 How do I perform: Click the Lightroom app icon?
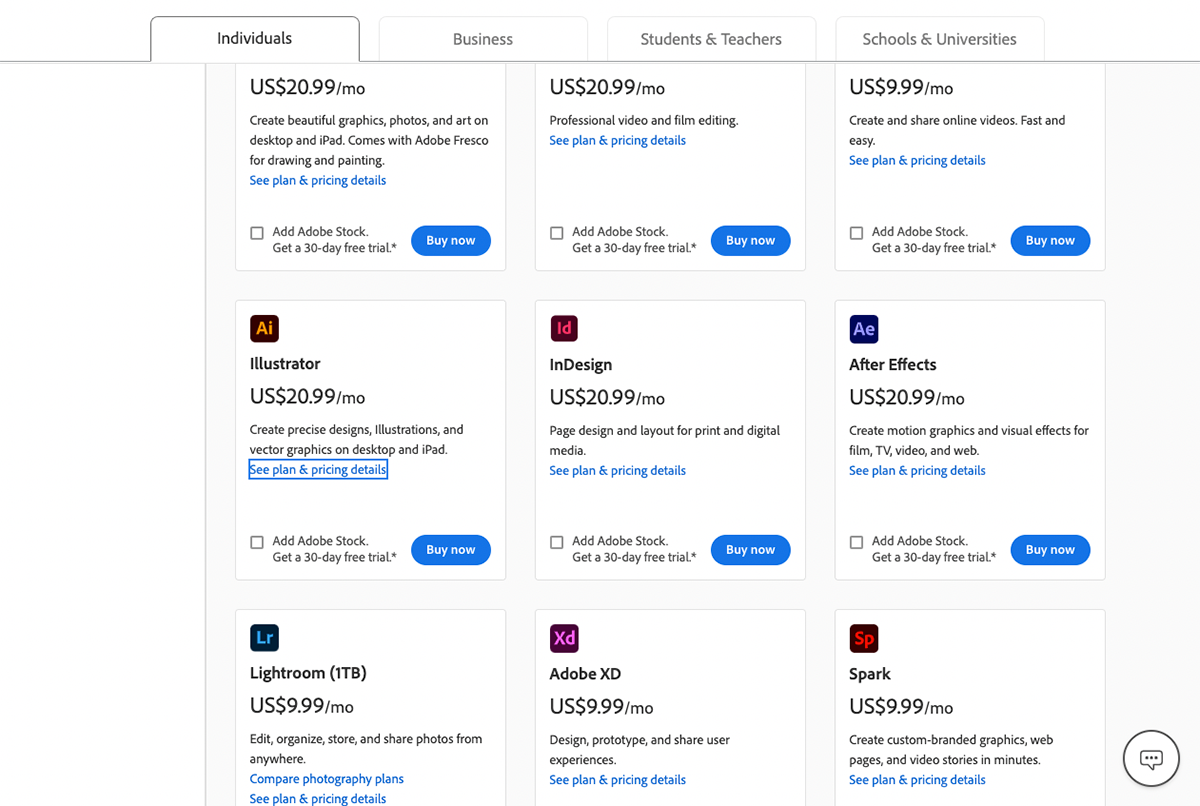pyautogui.click(x=264, y=637)
